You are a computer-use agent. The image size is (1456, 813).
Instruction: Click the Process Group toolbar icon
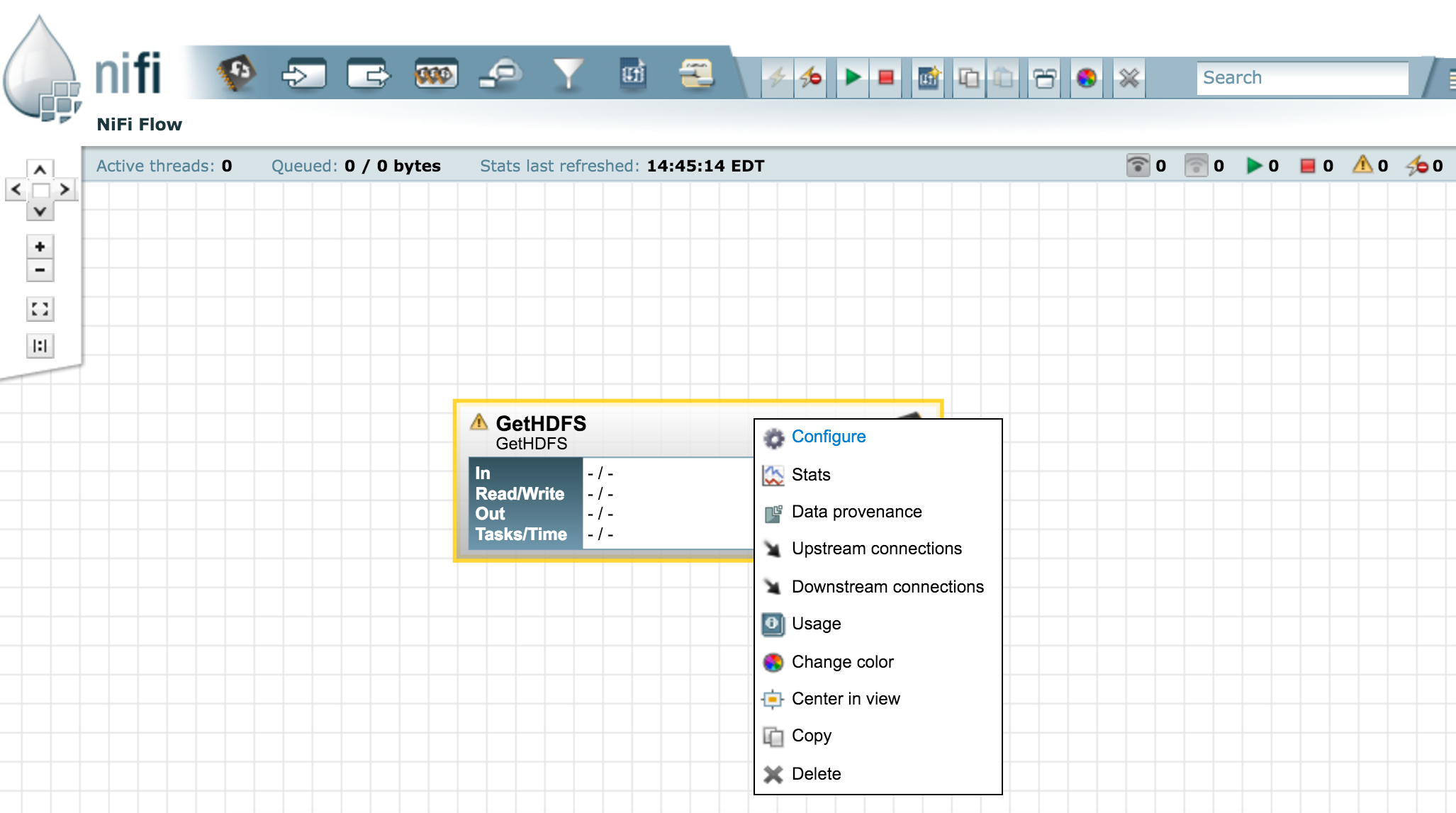pyautogui.click(x=435, y=74)
